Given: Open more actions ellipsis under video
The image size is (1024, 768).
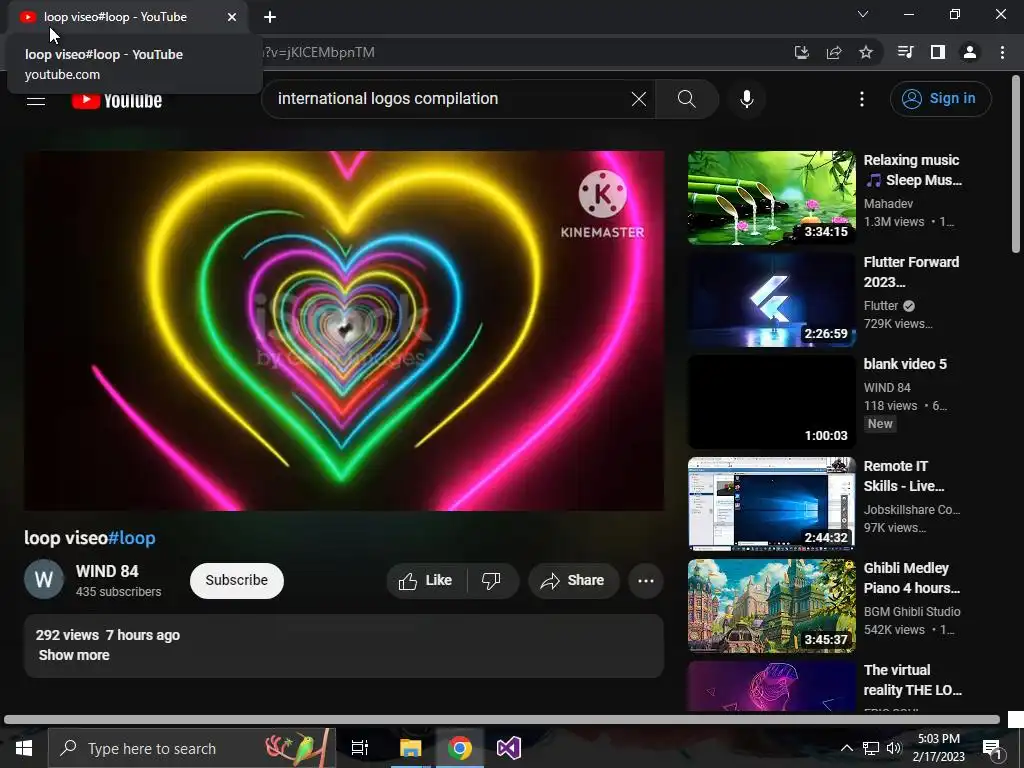Looking at the screenshot, I should tap(646, 581).
